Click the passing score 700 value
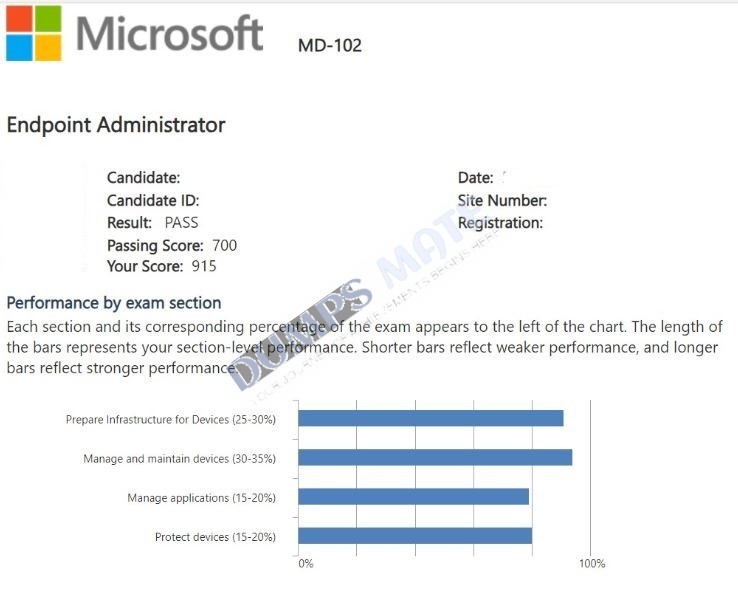Viewport: 738px width, 593px height. (x=225, y=245)
